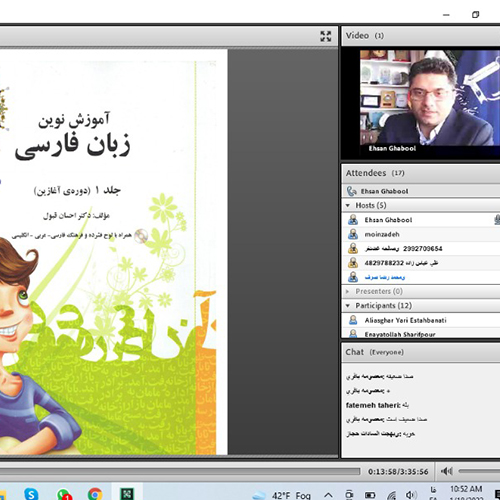Click the window minimize button
Screen dimensions: 500x500
446,15
